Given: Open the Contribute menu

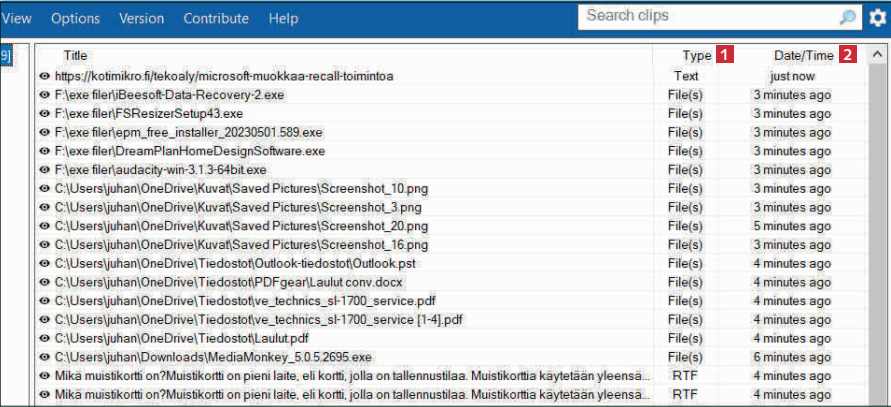Looking at the screenshot, I should 216,18.
